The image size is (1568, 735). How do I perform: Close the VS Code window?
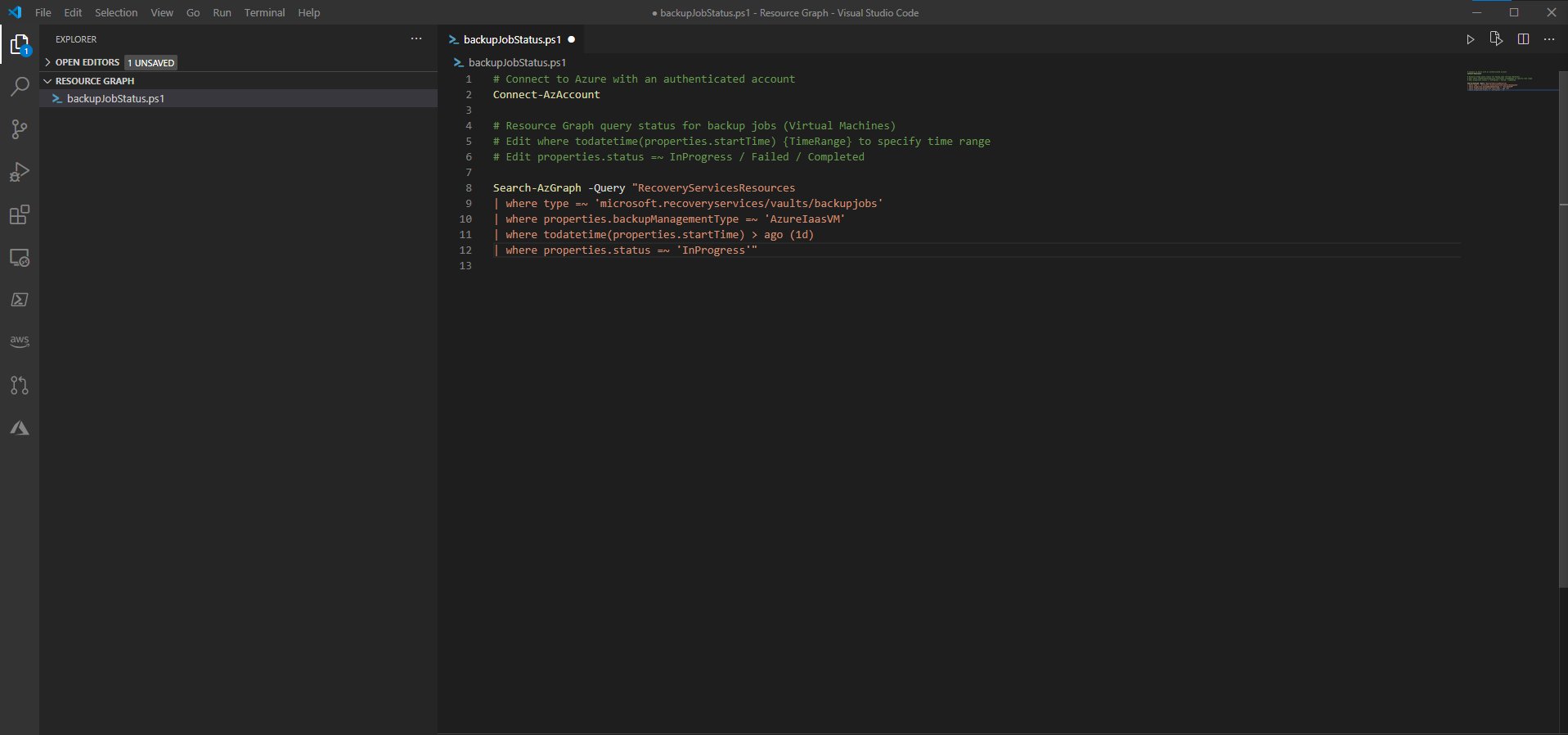(1551, 12)
